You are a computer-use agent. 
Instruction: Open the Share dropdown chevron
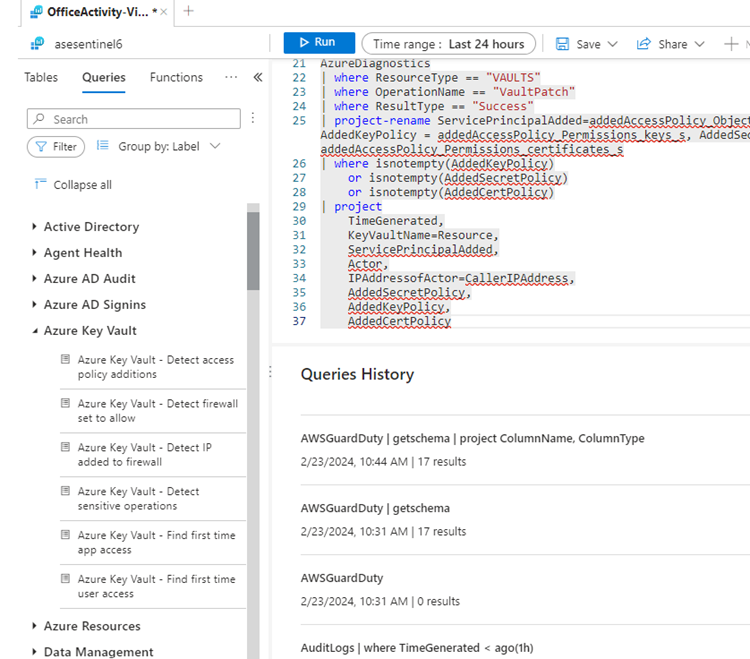coord(699,44)
